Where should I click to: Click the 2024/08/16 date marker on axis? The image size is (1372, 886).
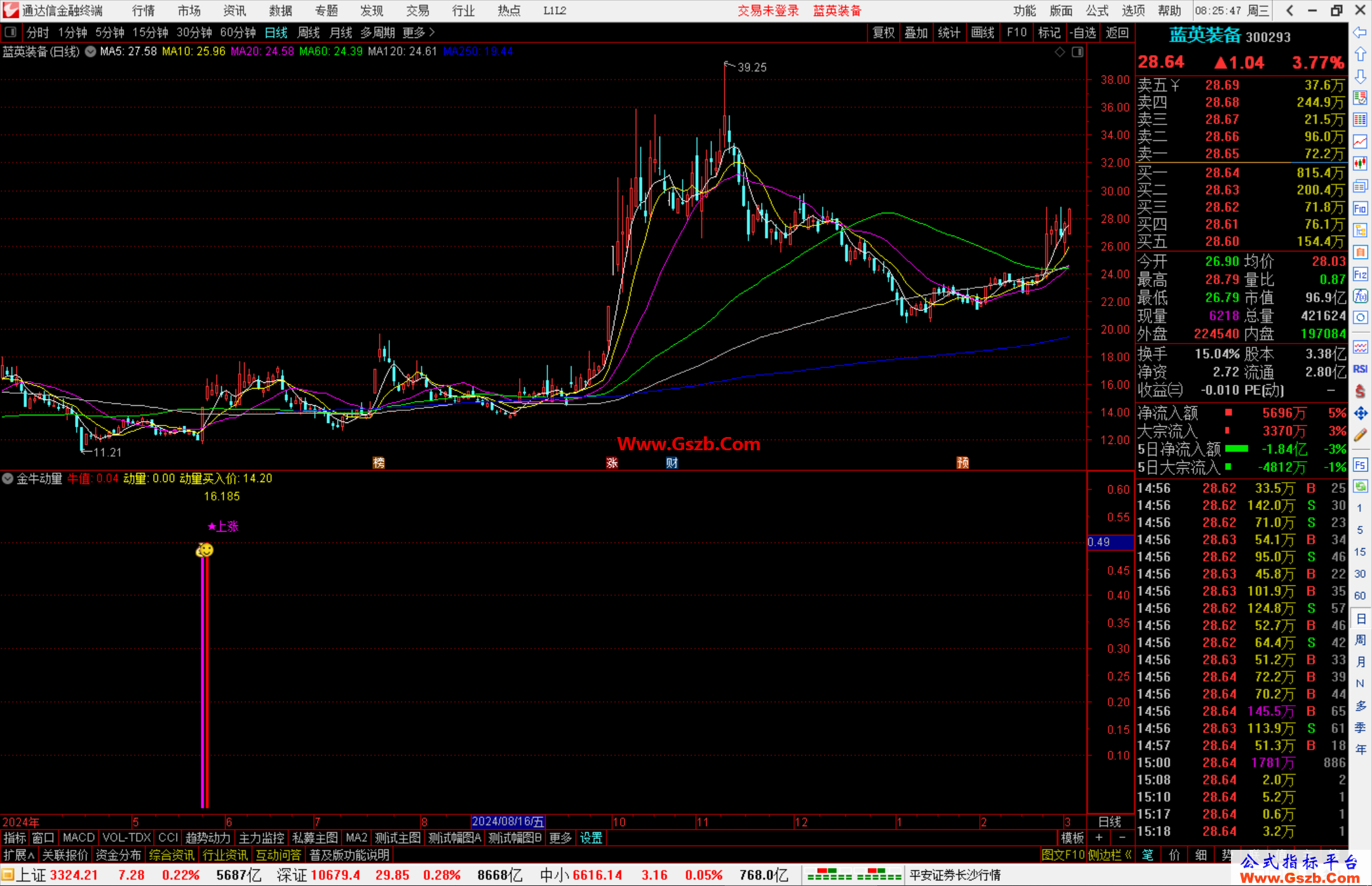508,821
